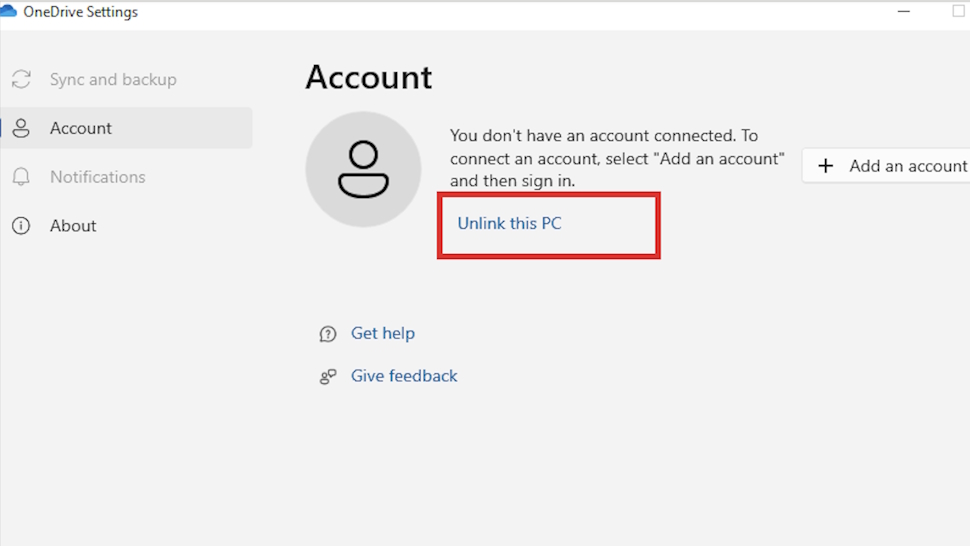Select the Account sidebar item

tap(126, 128)
